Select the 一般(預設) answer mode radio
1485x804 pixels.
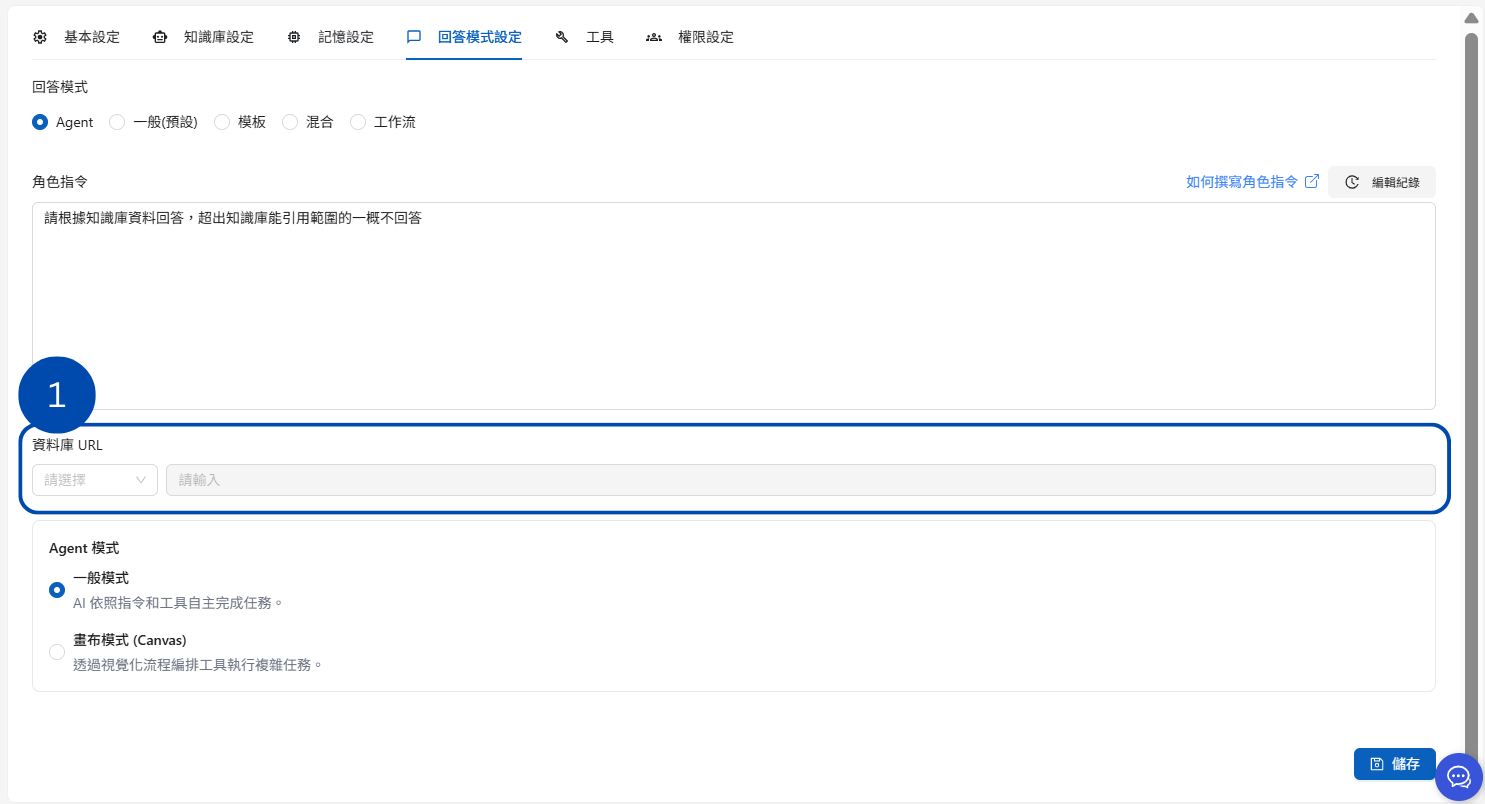(x=117, y=122)
